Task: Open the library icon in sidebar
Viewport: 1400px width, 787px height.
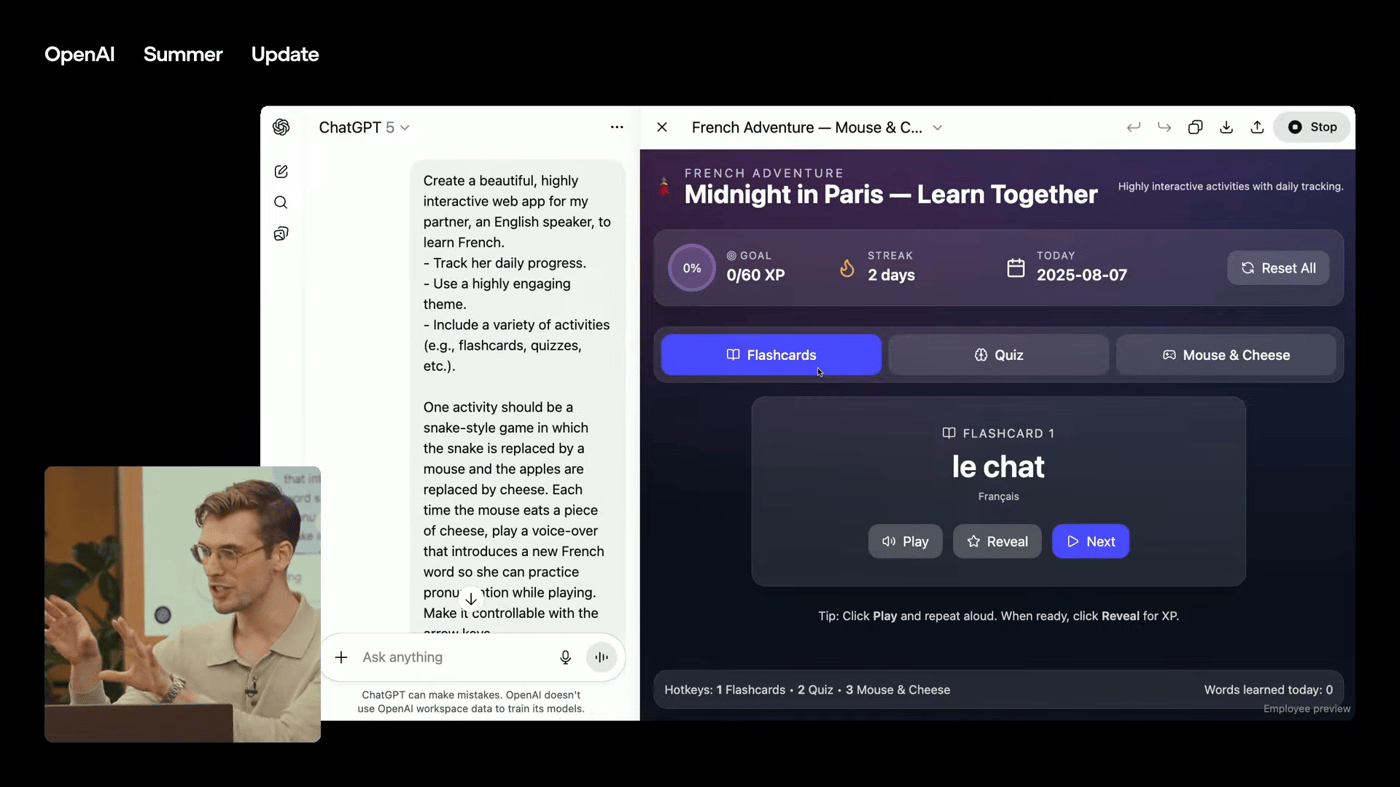Action: tap(281, 234)
